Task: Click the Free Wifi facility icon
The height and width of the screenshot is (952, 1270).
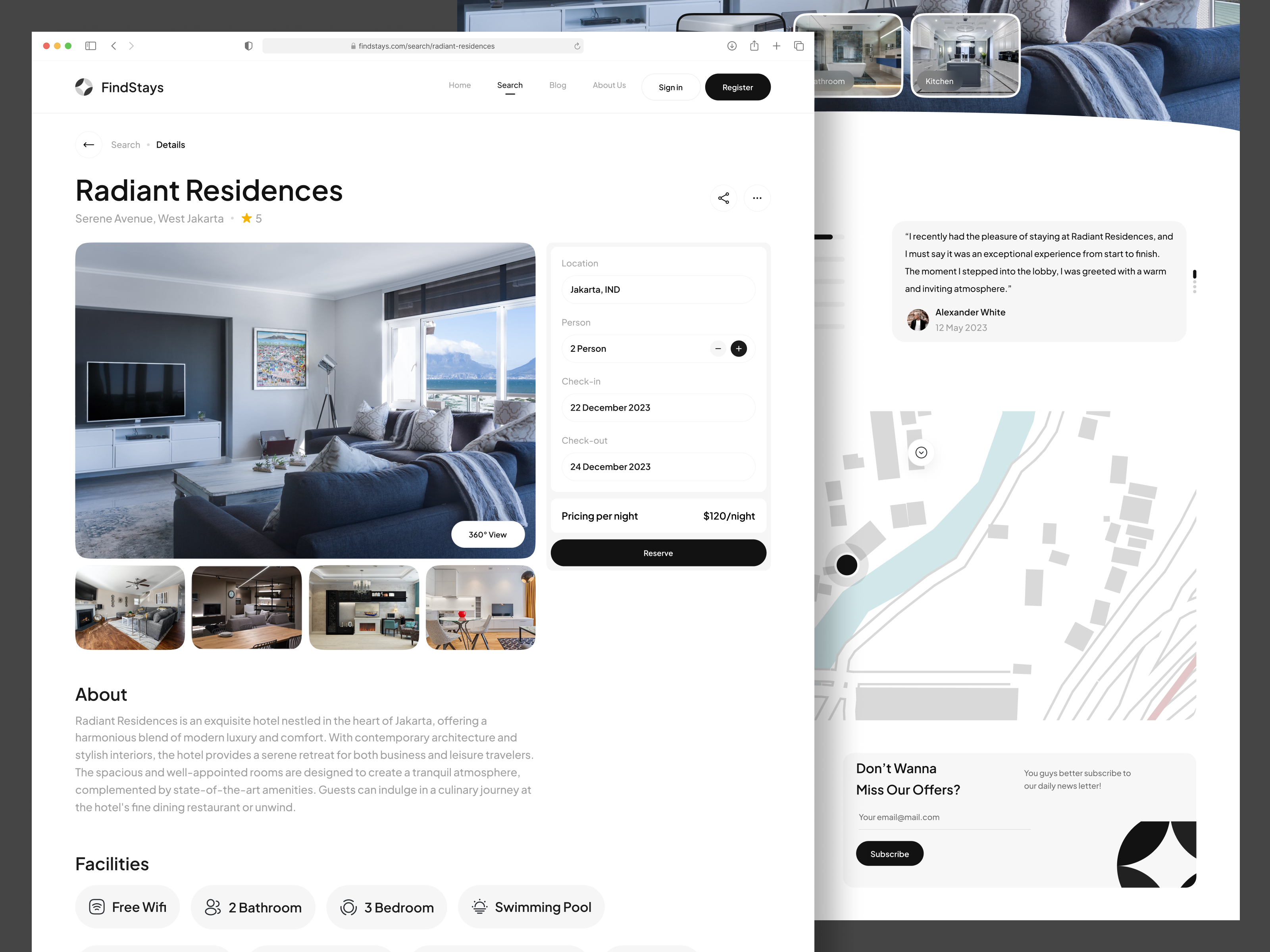Action: [96, 907]
